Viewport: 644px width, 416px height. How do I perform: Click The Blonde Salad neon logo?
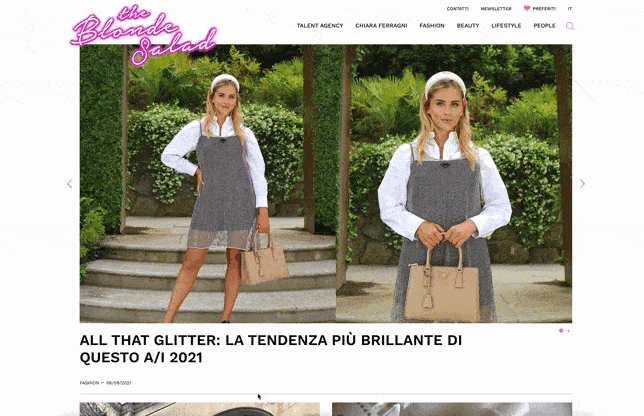(144, 35)
